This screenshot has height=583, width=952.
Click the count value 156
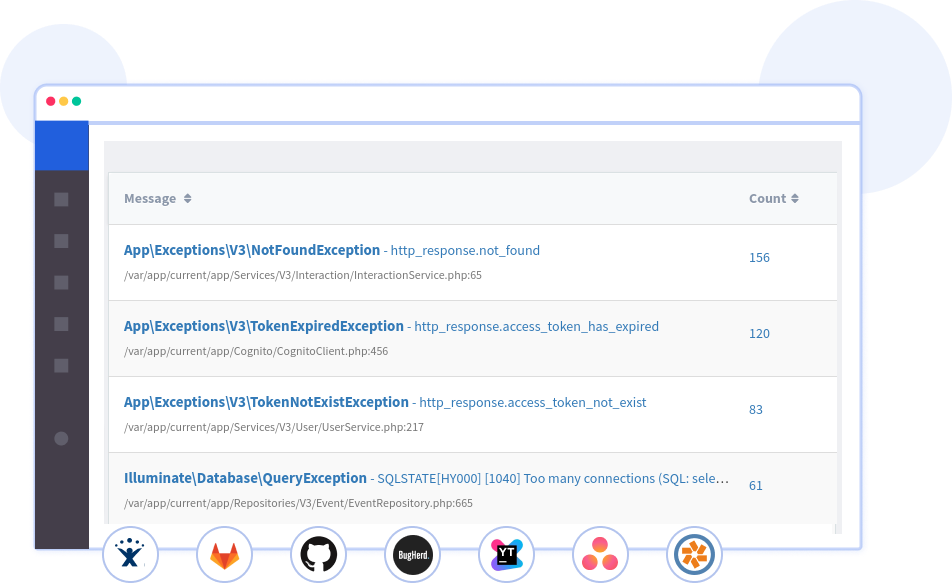tap(759, 257)
